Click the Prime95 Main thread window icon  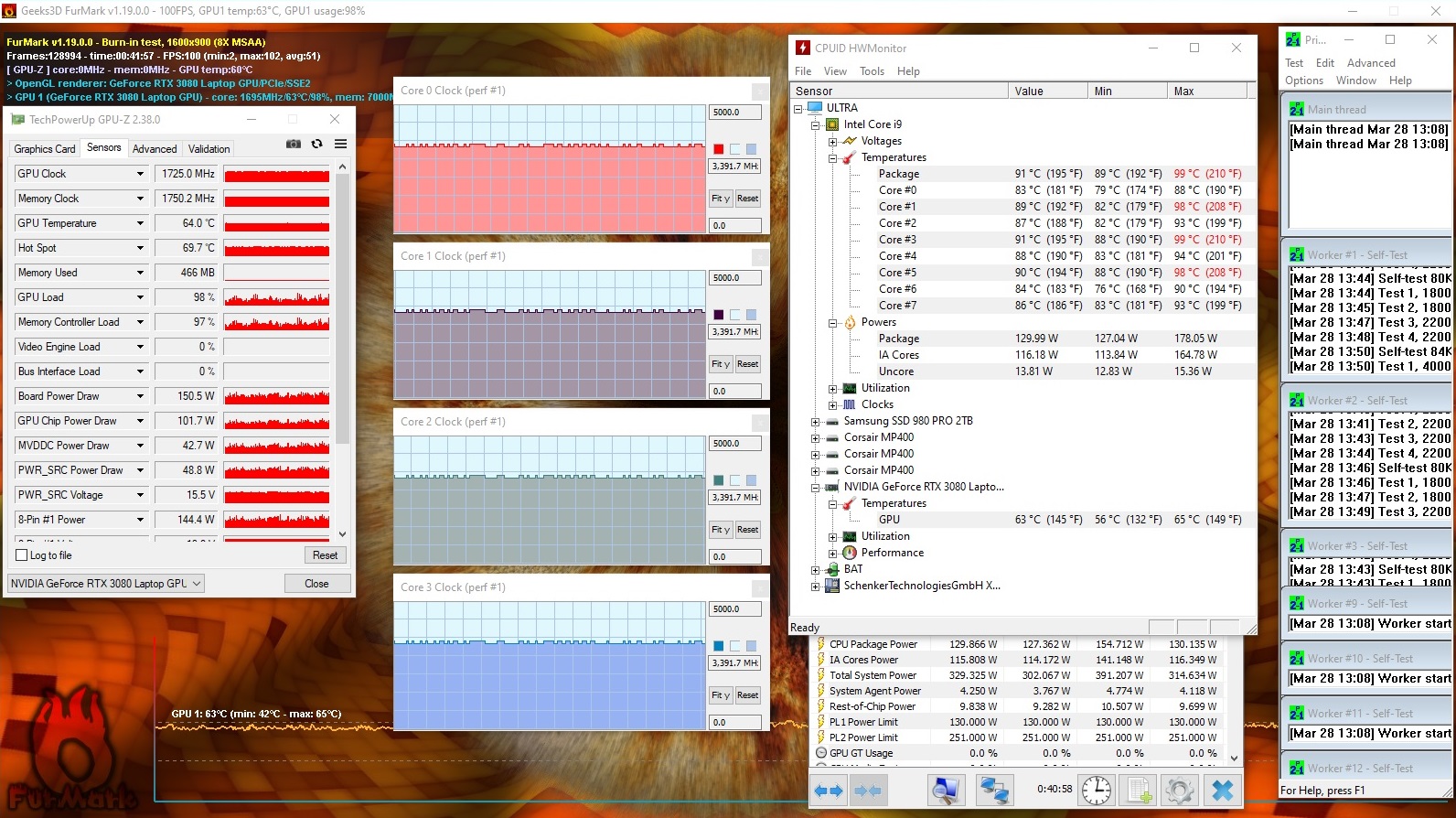[x=1297, y=109]
